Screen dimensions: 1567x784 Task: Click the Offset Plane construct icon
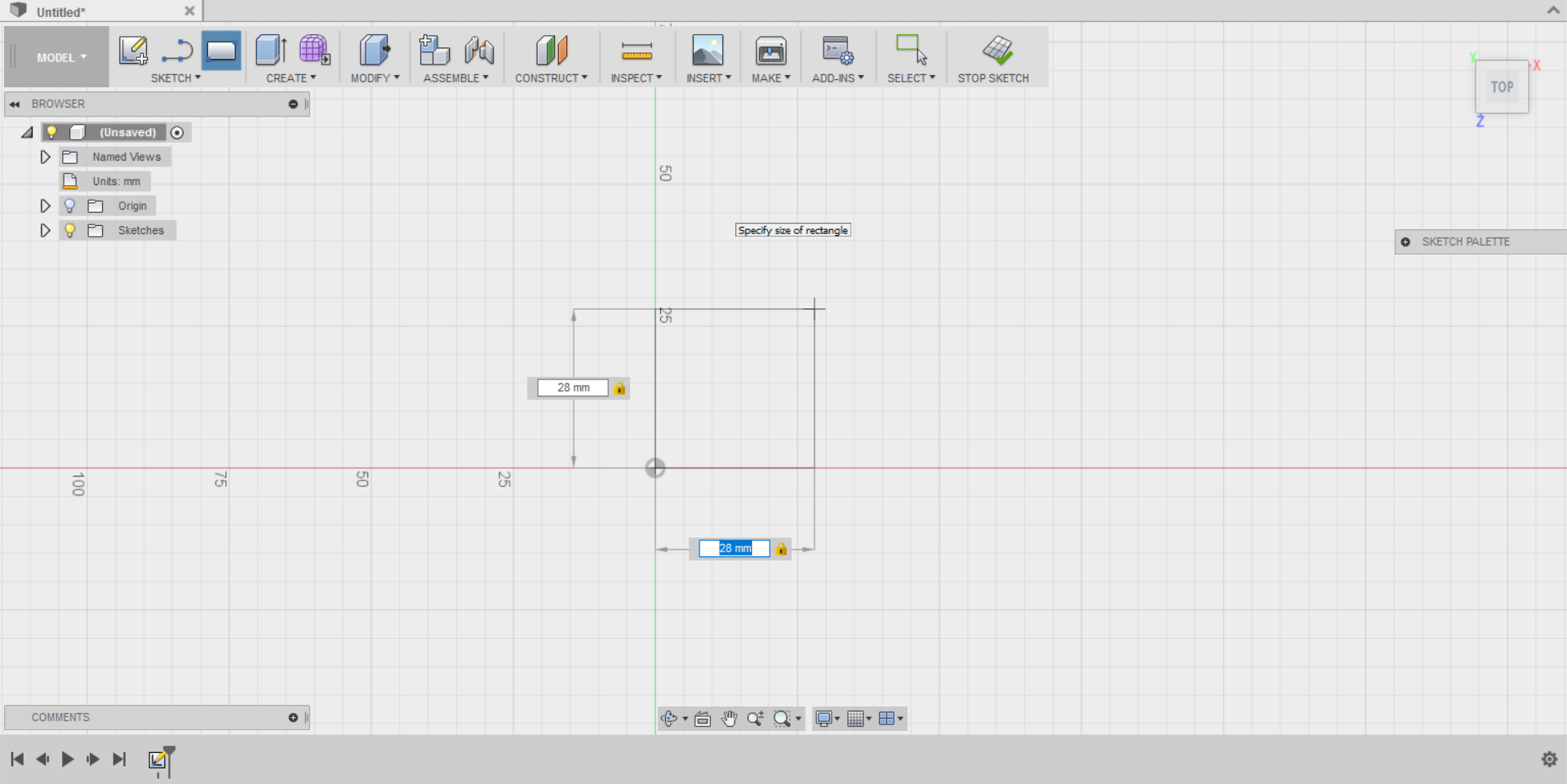click(x=552, y=50)
